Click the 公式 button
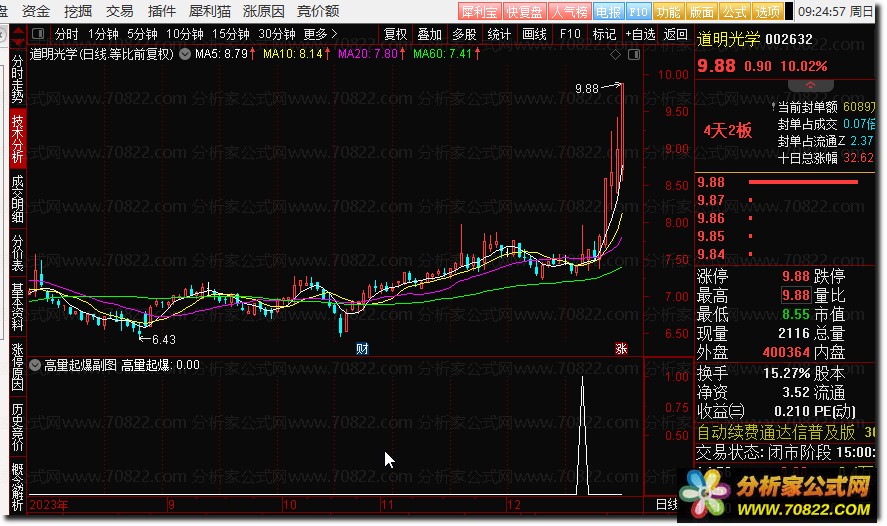 735,11
